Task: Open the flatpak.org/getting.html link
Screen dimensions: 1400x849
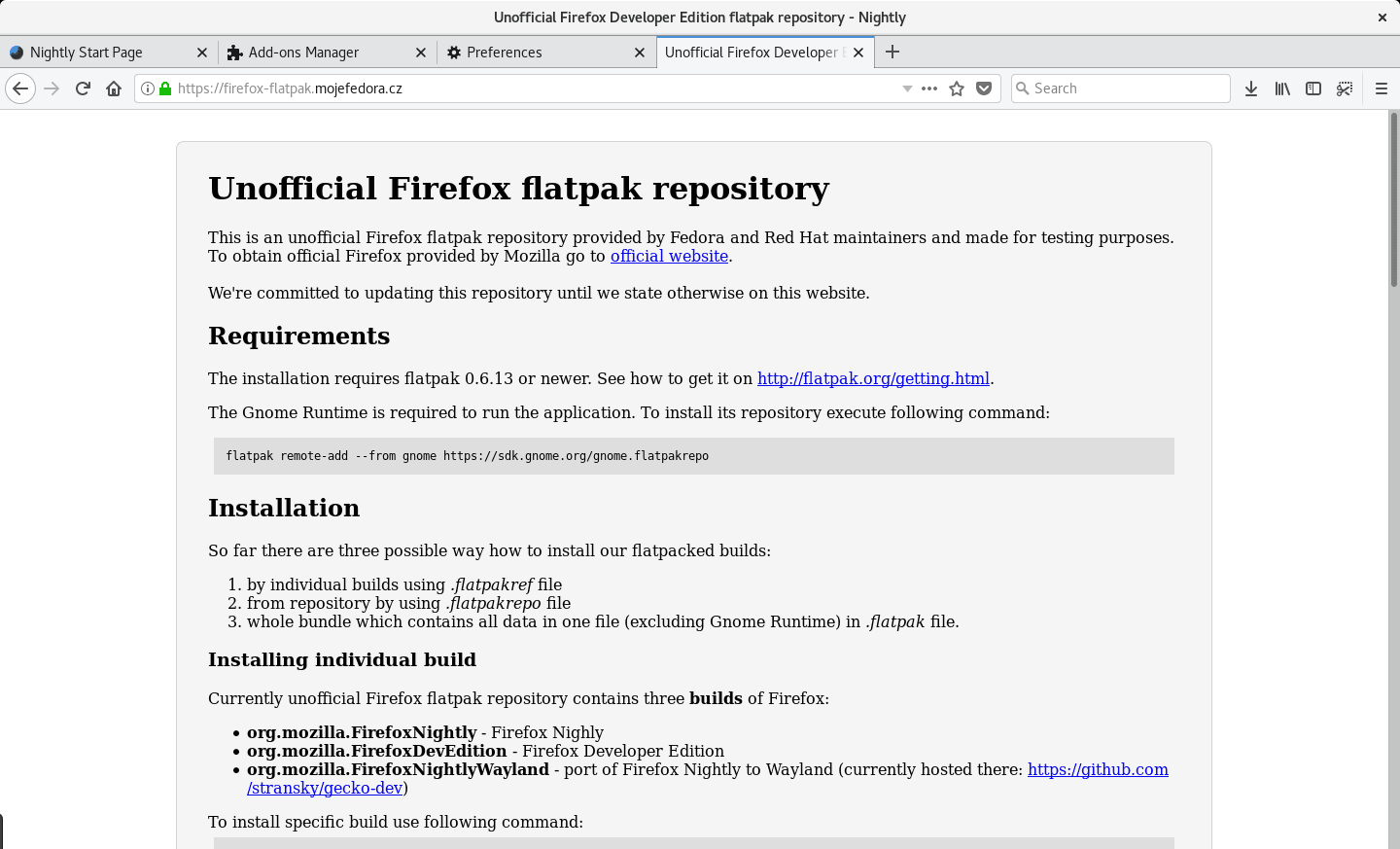Action: coord(873,378)
